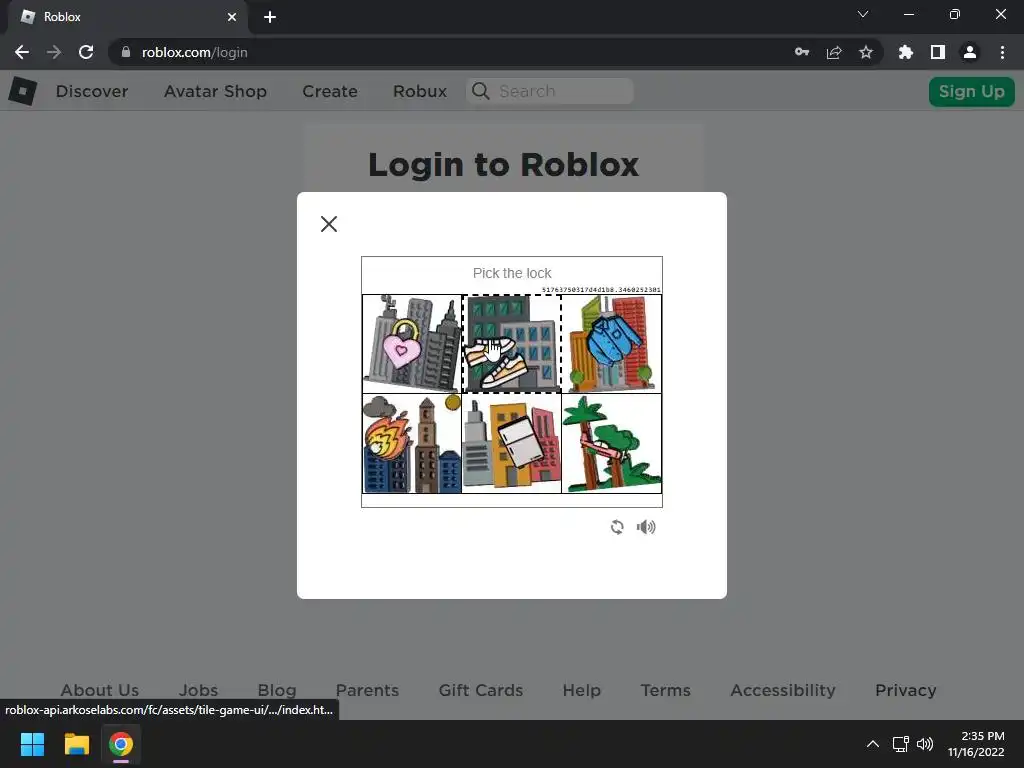This screenshot has width=1024, height=768.
Task: Go to the Create page
Action: 330,91
